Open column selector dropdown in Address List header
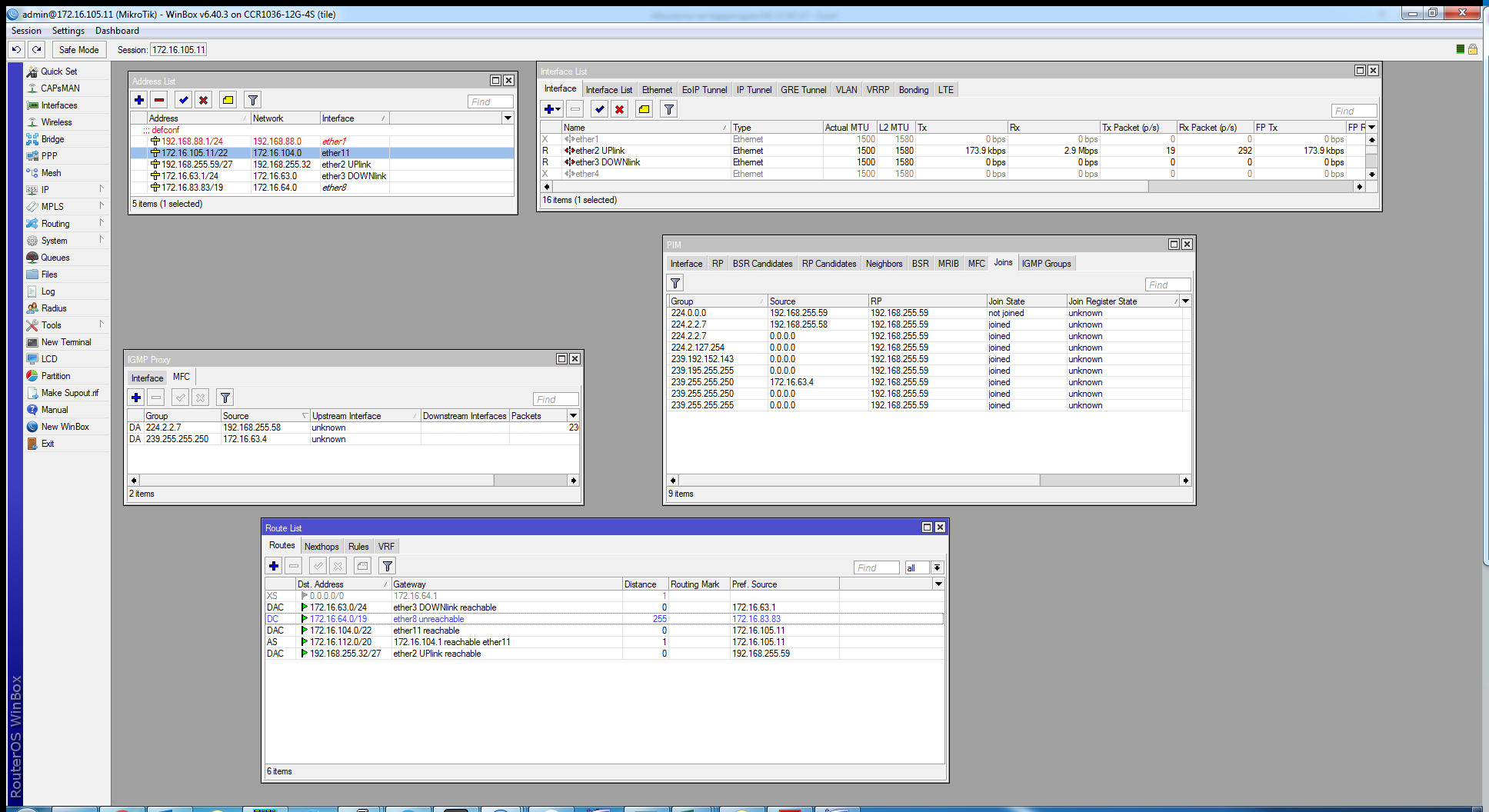This screenshot has width=1489, height=812. [508, 118]
